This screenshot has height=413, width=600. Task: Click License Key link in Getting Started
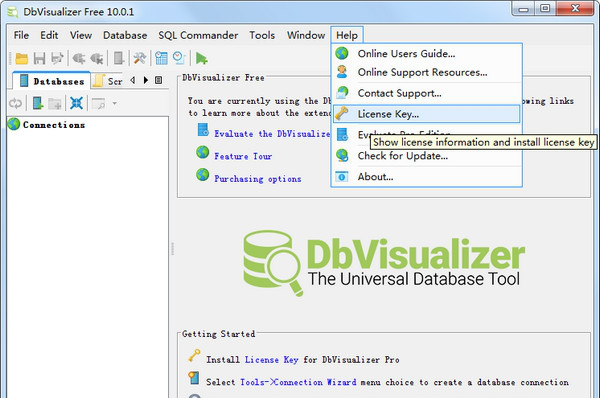tap(271, 360)
